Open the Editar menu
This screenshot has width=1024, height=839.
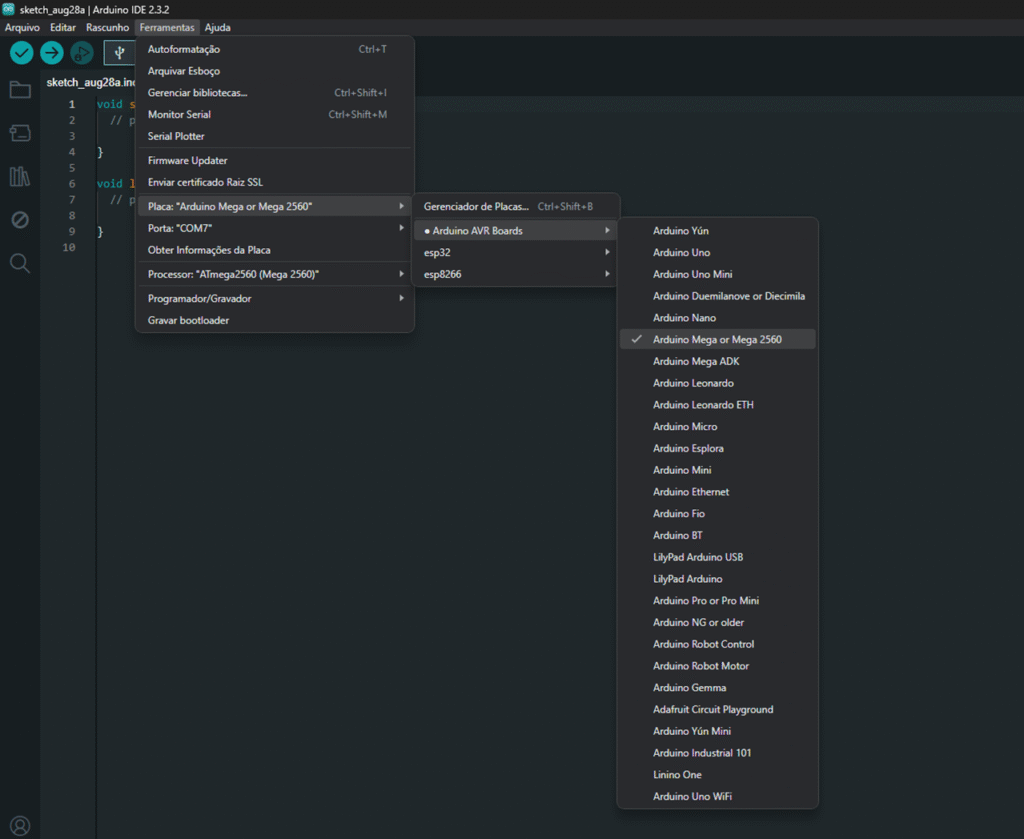(63, 27)
